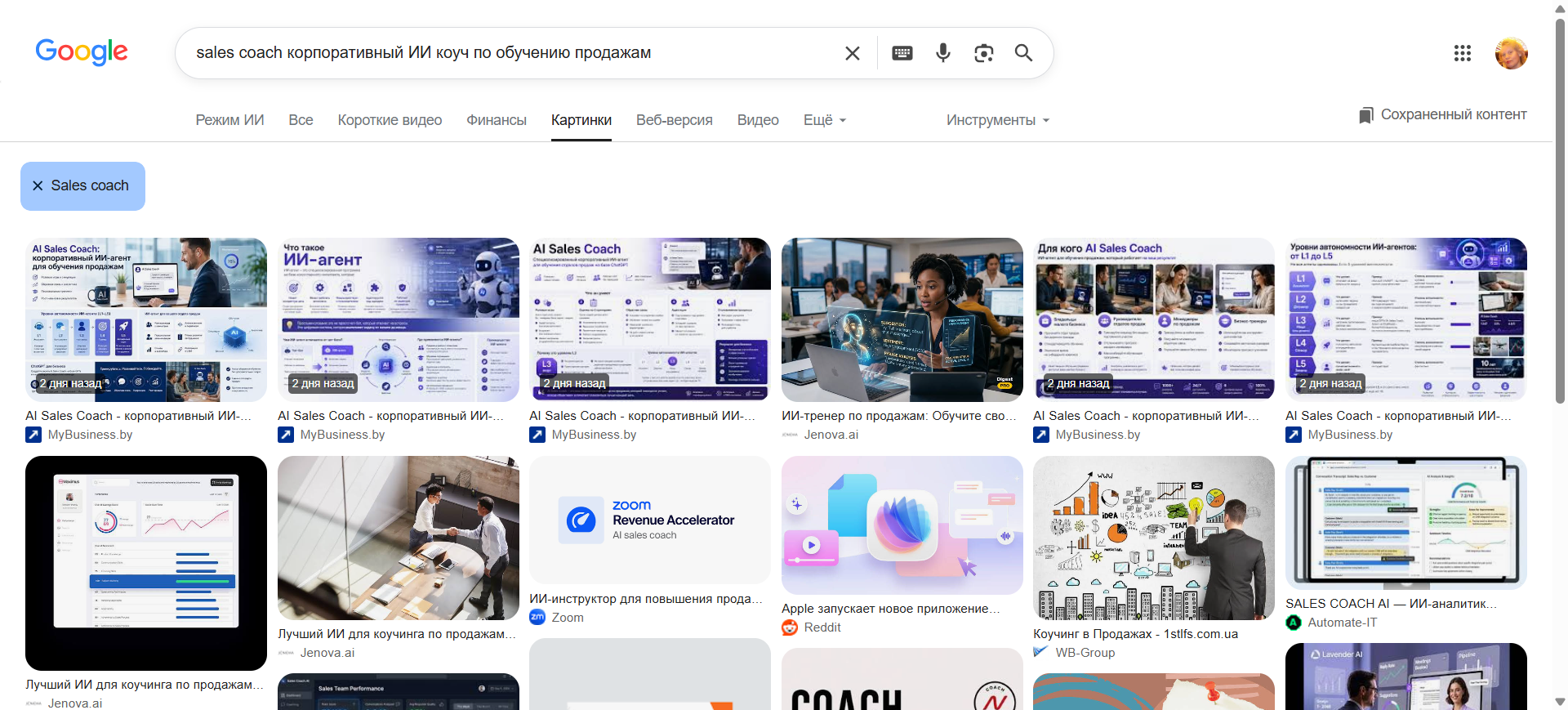Open the 'Для кого AI Sales Coach' thumbnail
The image size is (1568, 710).
pos(1154,319)
